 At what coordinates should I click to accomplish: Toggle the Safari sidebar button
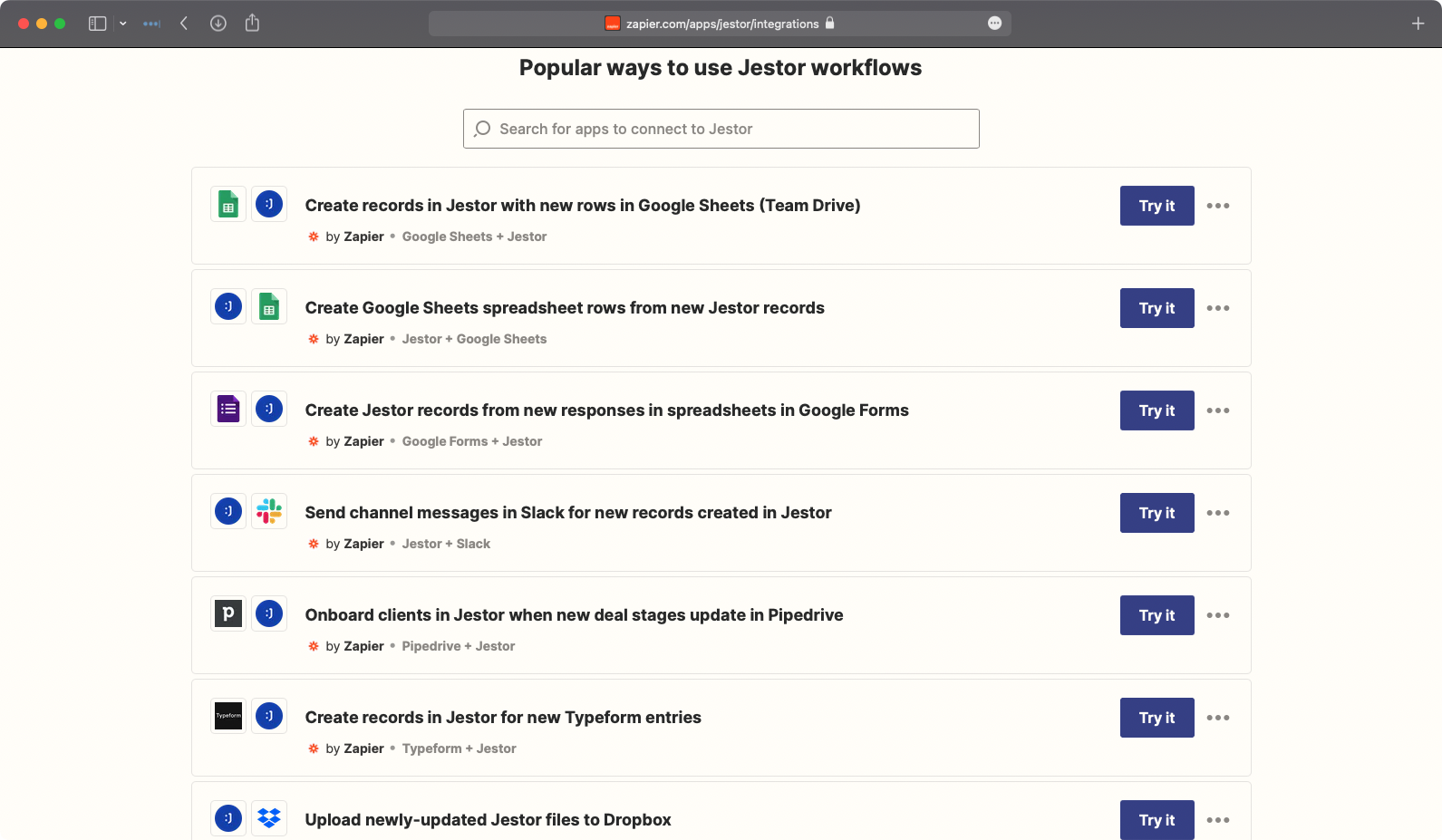pos(97,24)
